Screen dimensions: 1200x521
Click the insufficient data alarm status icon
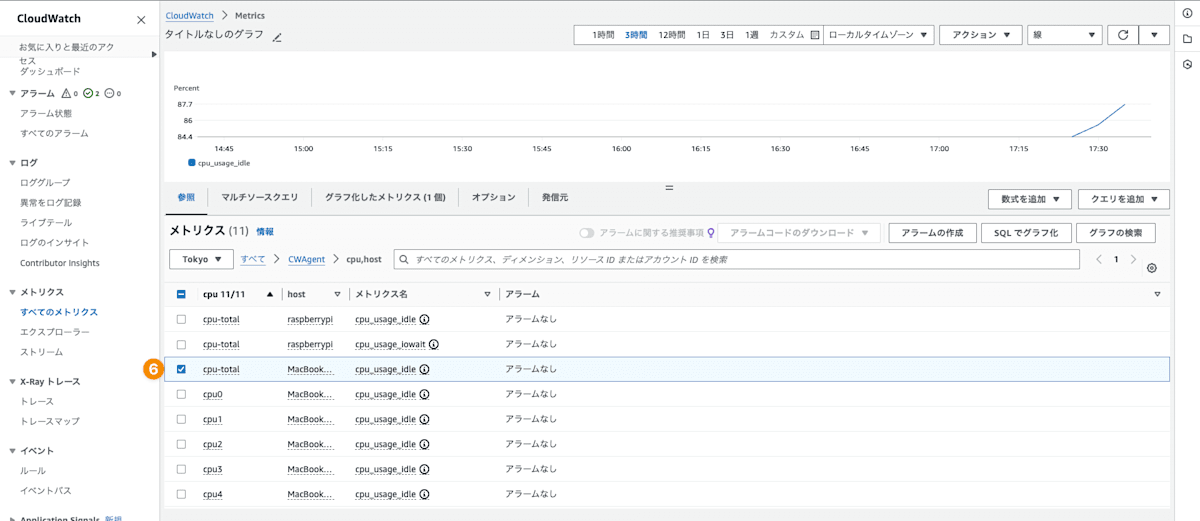(x=110, y=93)
